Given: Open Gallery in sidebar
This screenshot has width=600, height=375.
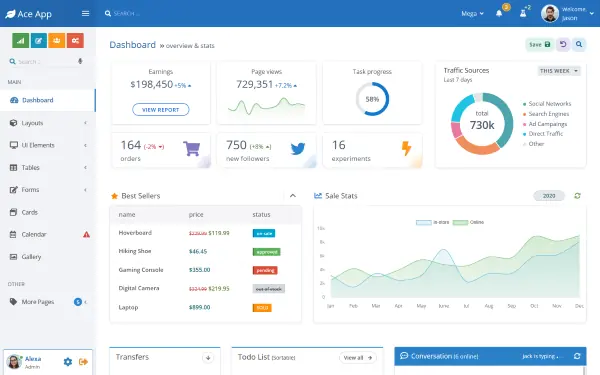Looking at the screenshot, I should point(47,257).
